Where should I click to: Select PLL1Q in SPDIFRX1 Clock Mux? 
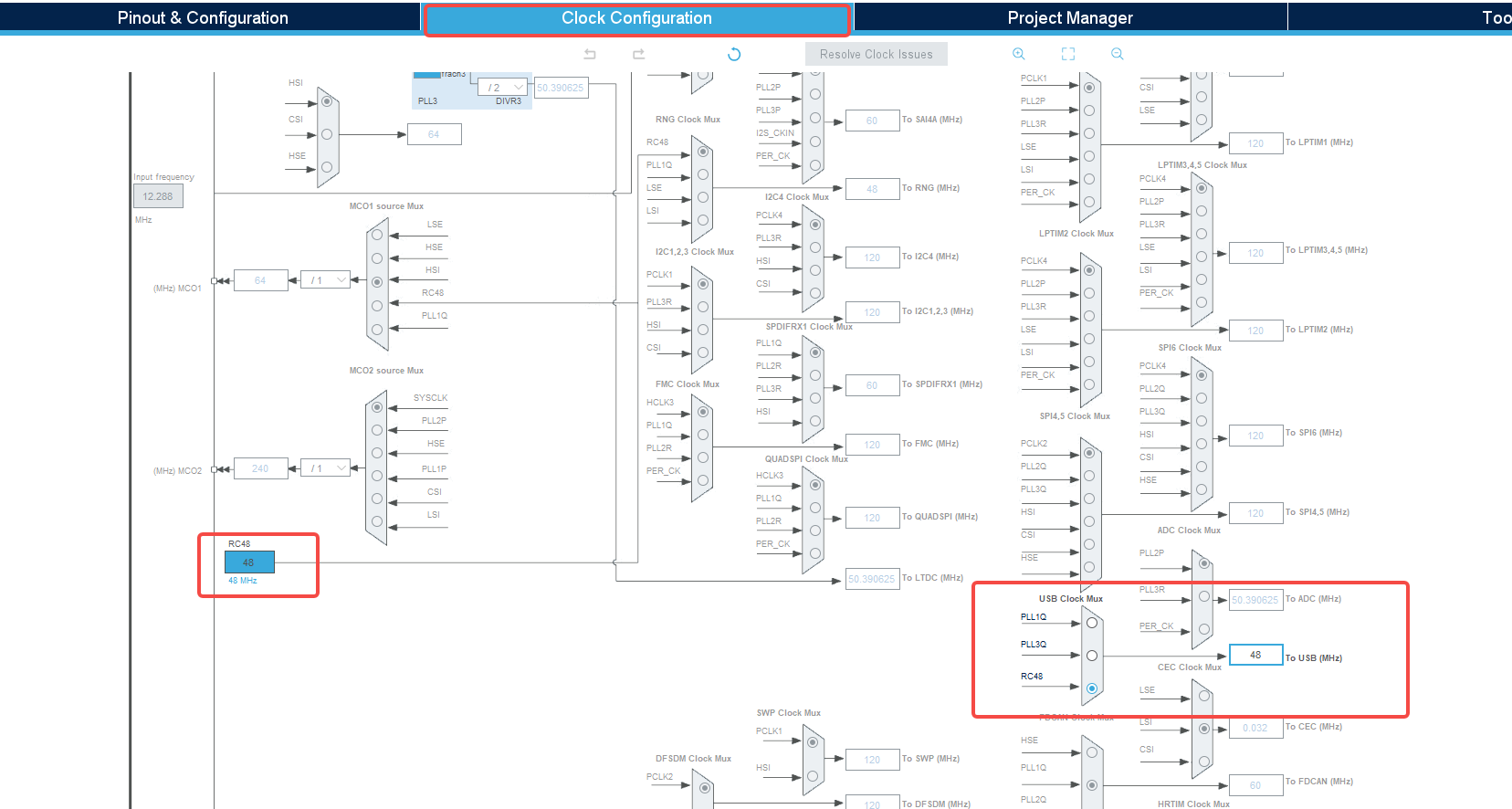[815, 352]
